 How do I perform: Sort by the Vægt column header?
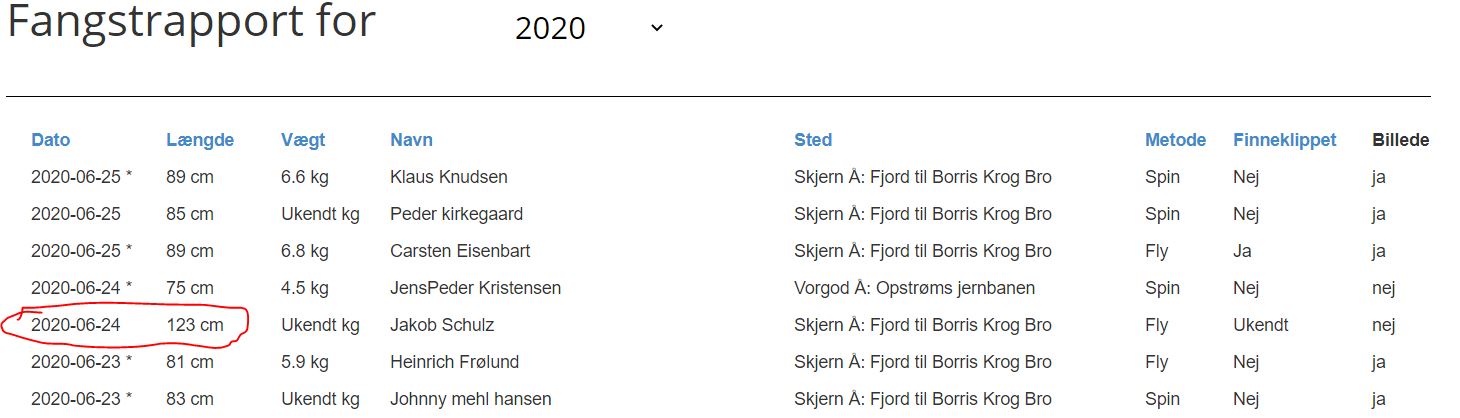pyautogui.click(x=303, y=140)
